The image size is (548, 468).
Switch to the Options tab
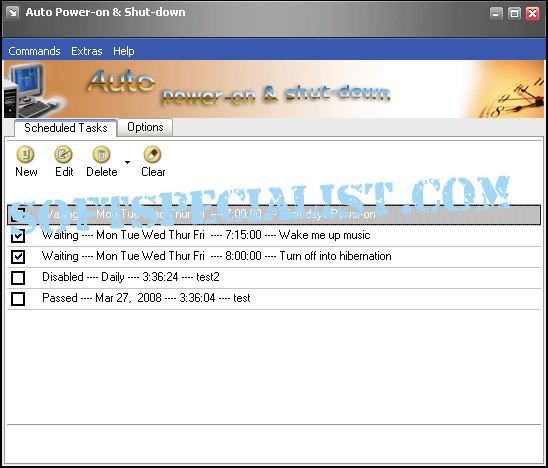[145, 127]
